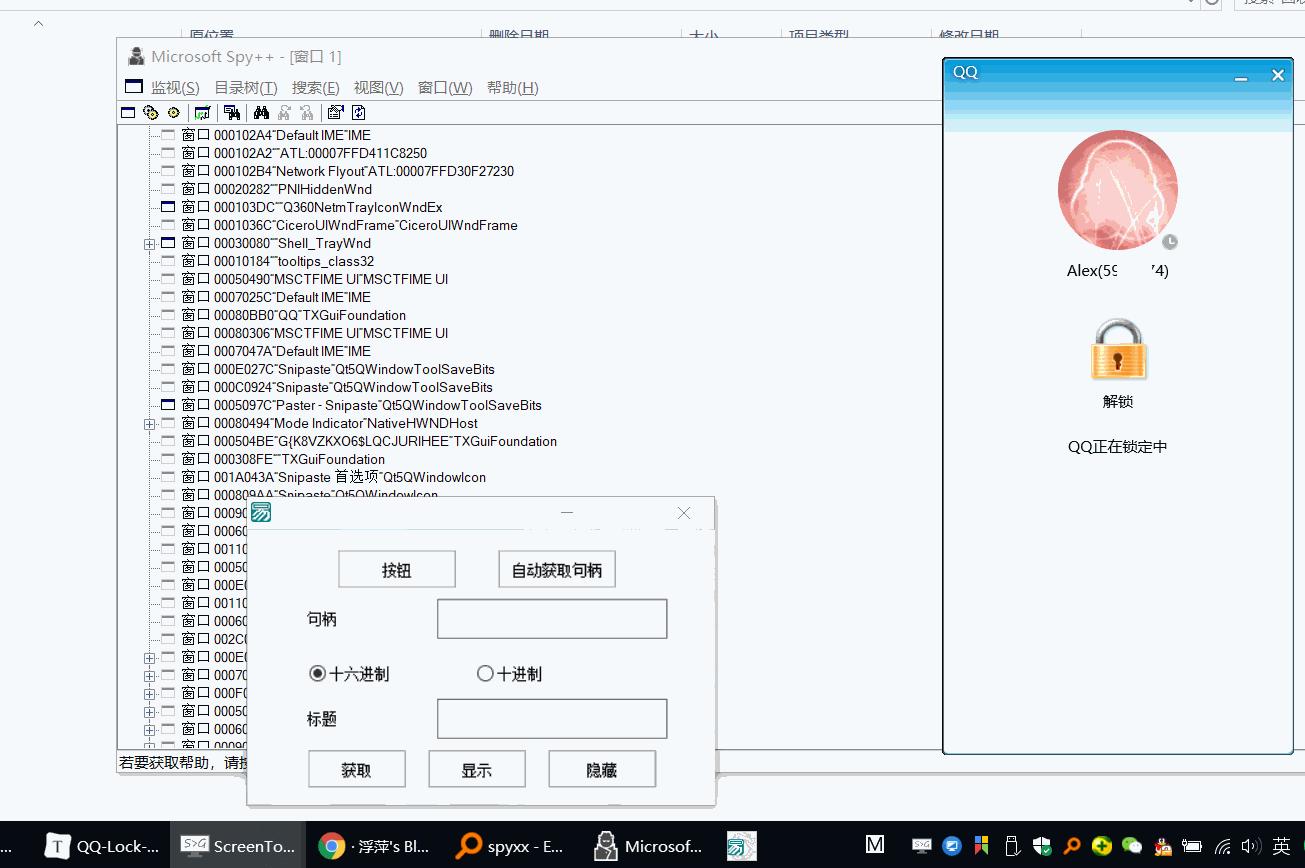This screenshot has width=1305, height=868.
Task: Launch the Log Messages toolbar tool
Action: (201, 112)
